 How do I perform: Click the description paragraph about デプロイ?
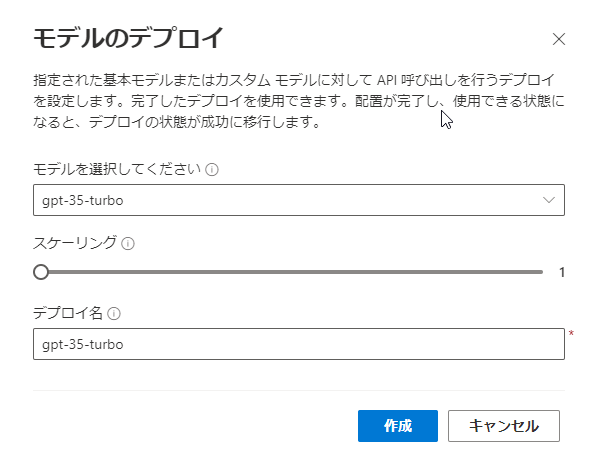(x=299, y=101)
